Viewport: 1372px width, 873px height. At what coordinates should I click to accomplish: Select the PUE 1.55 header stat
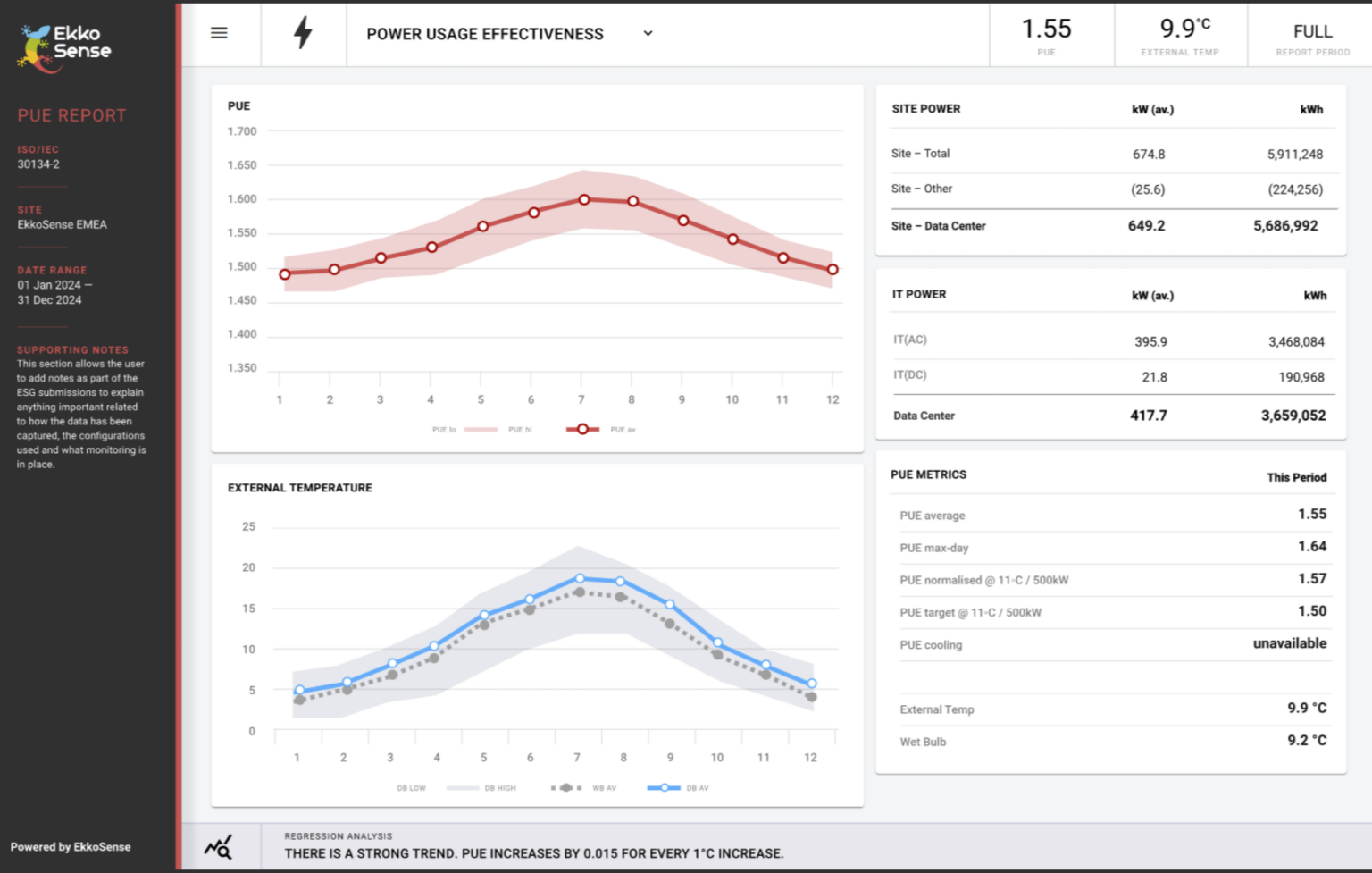point(1046,34)
